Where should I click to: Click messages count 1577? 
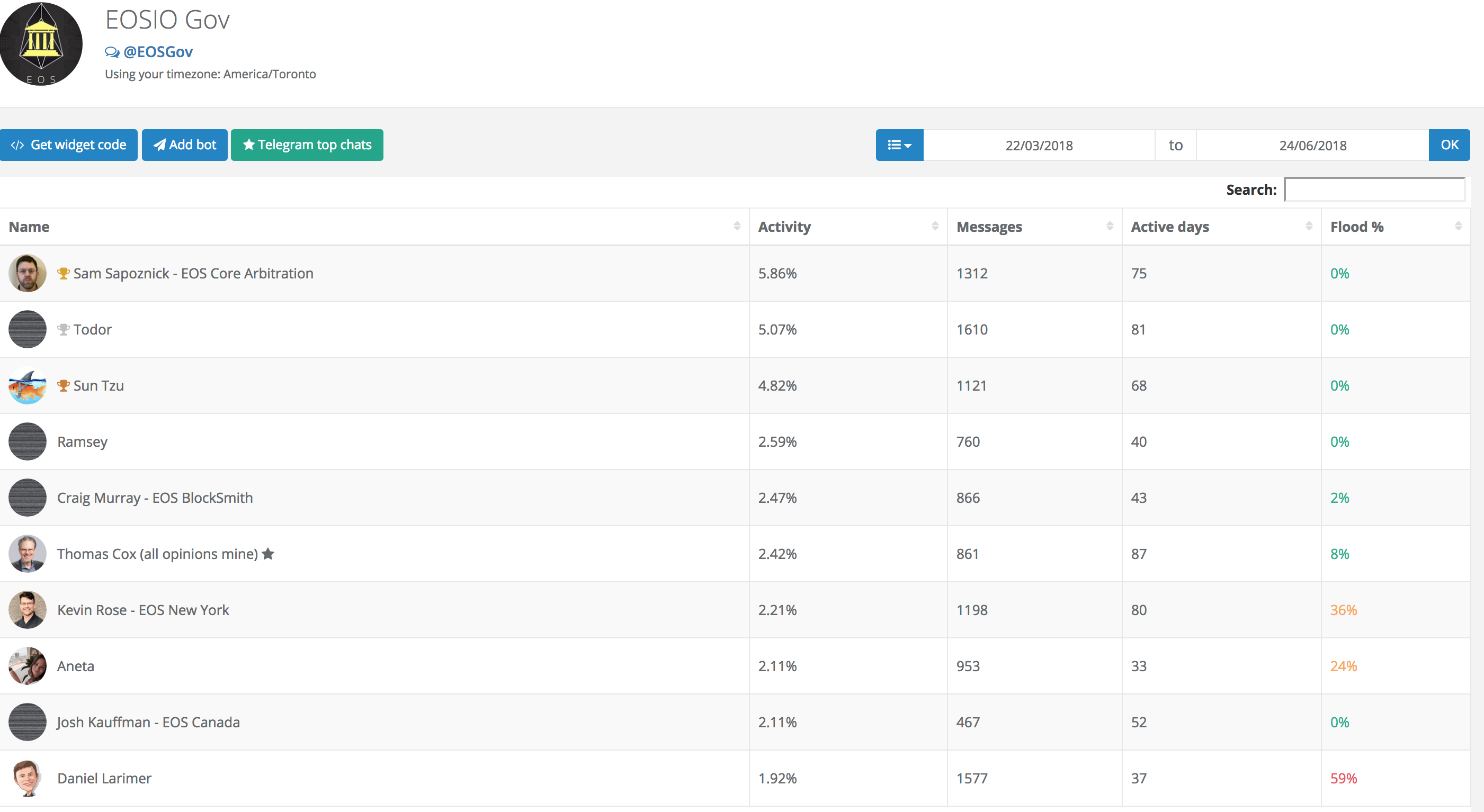coord(972,779)
